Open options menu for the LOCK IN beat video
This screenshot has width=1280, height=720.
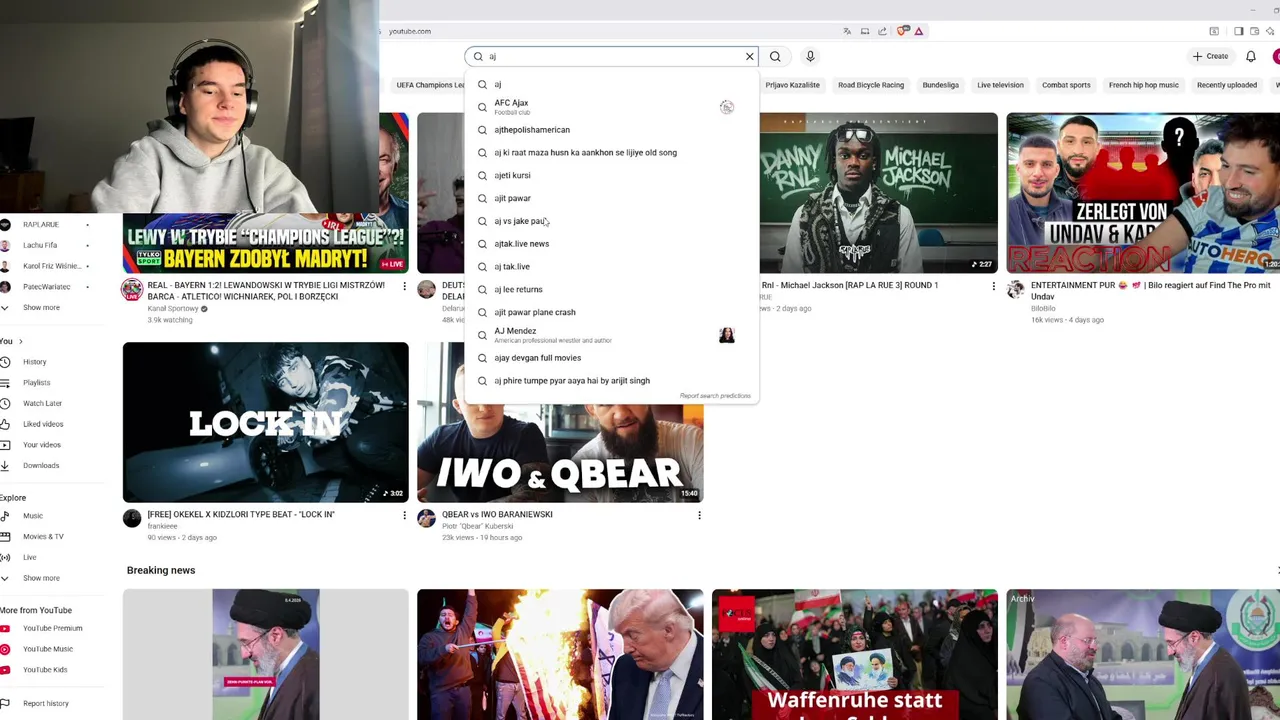pyautogui.click(x=404, y=515)
